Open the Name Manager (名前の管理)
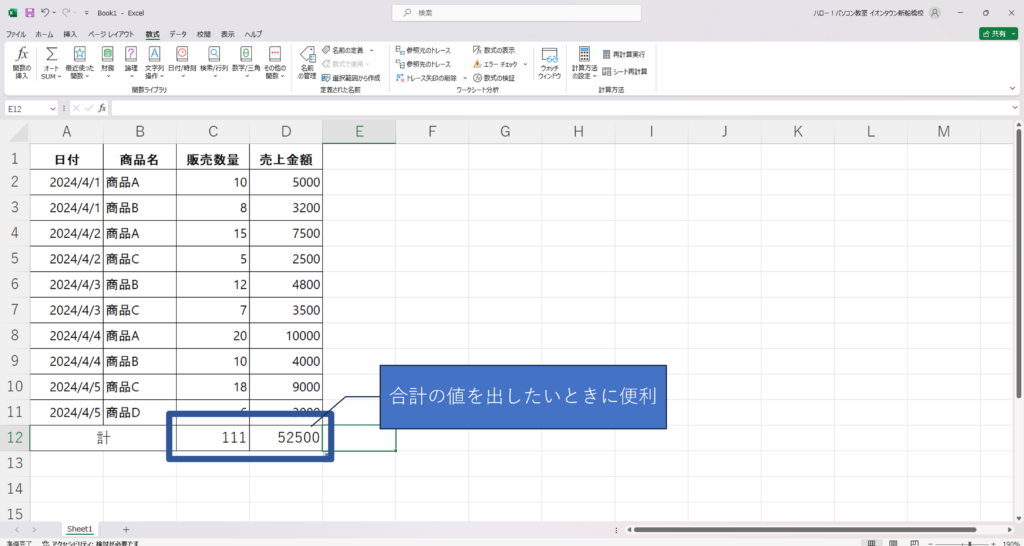The height and width of the screenshot is (546, 1024). [x=307, y=63]
